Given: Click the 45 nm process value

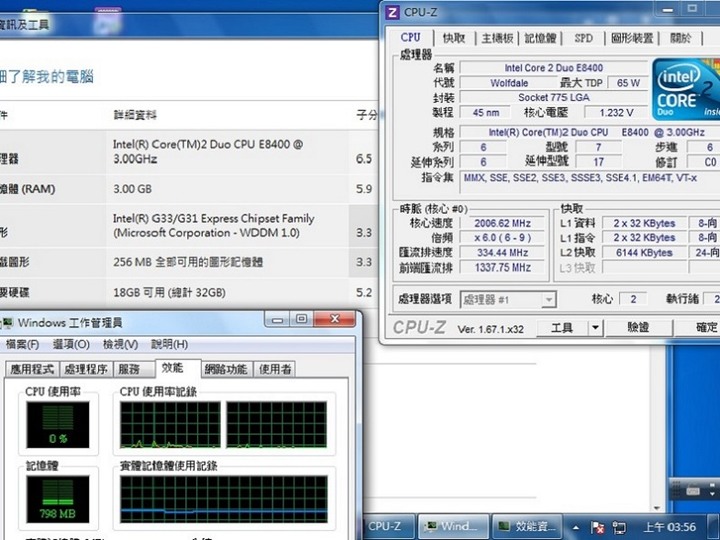Looking at the screenshot, I should coord(486,112).
